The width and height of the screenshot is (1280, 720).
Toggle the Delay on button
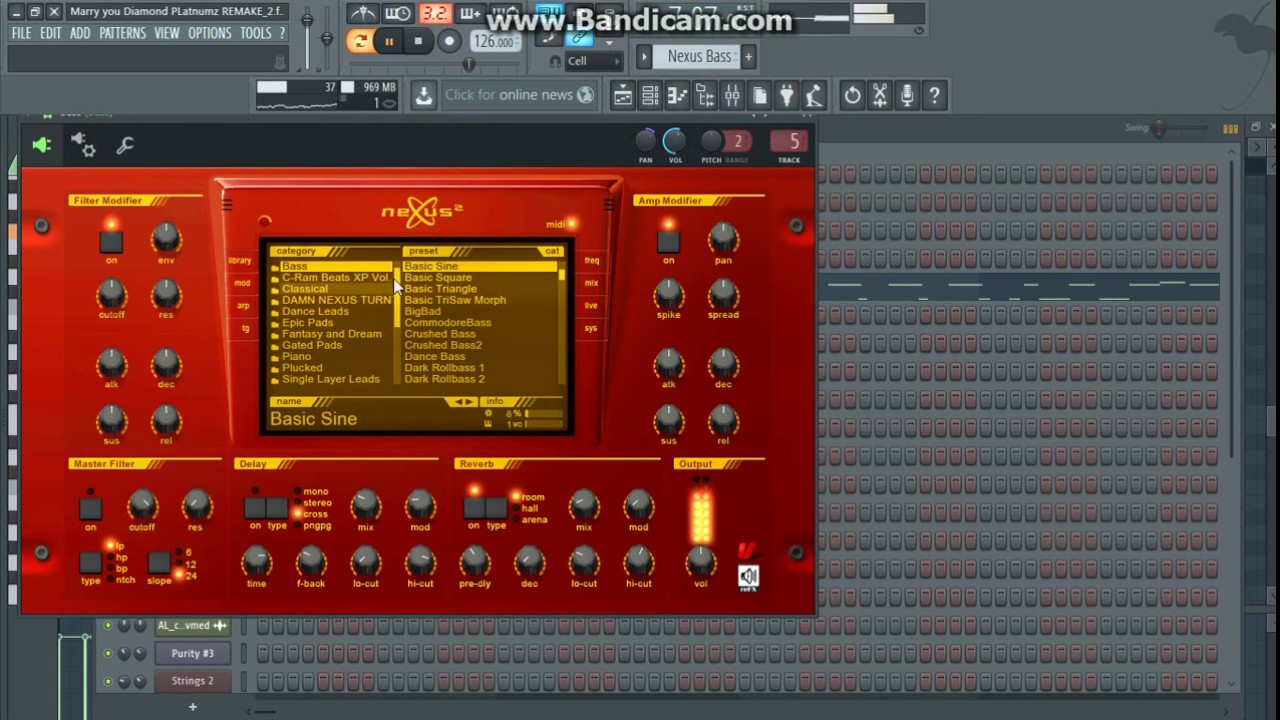[x=256, y=508]
